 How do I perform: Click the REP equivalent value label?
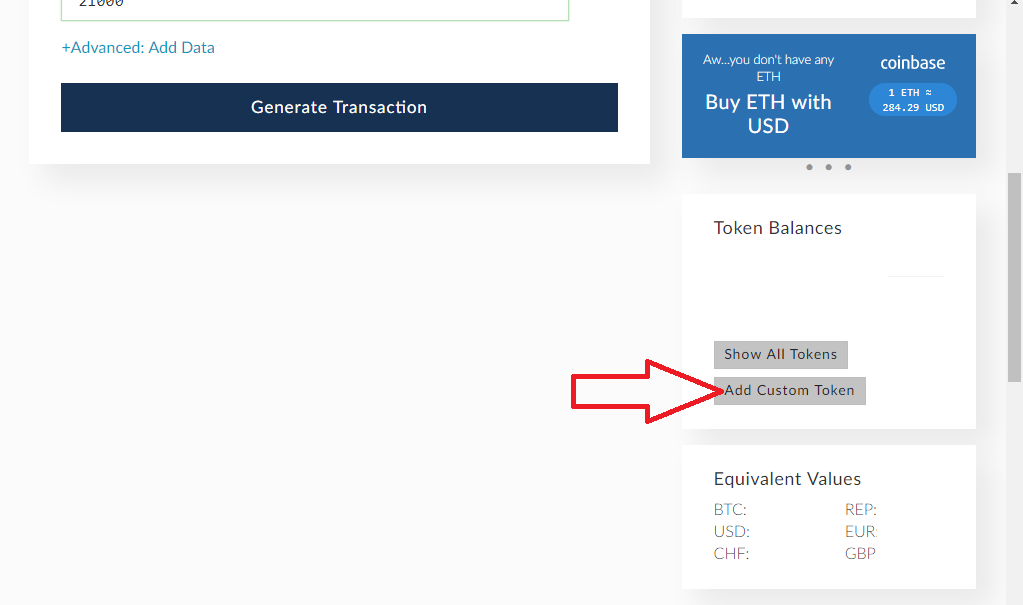[x=860, y=510]
